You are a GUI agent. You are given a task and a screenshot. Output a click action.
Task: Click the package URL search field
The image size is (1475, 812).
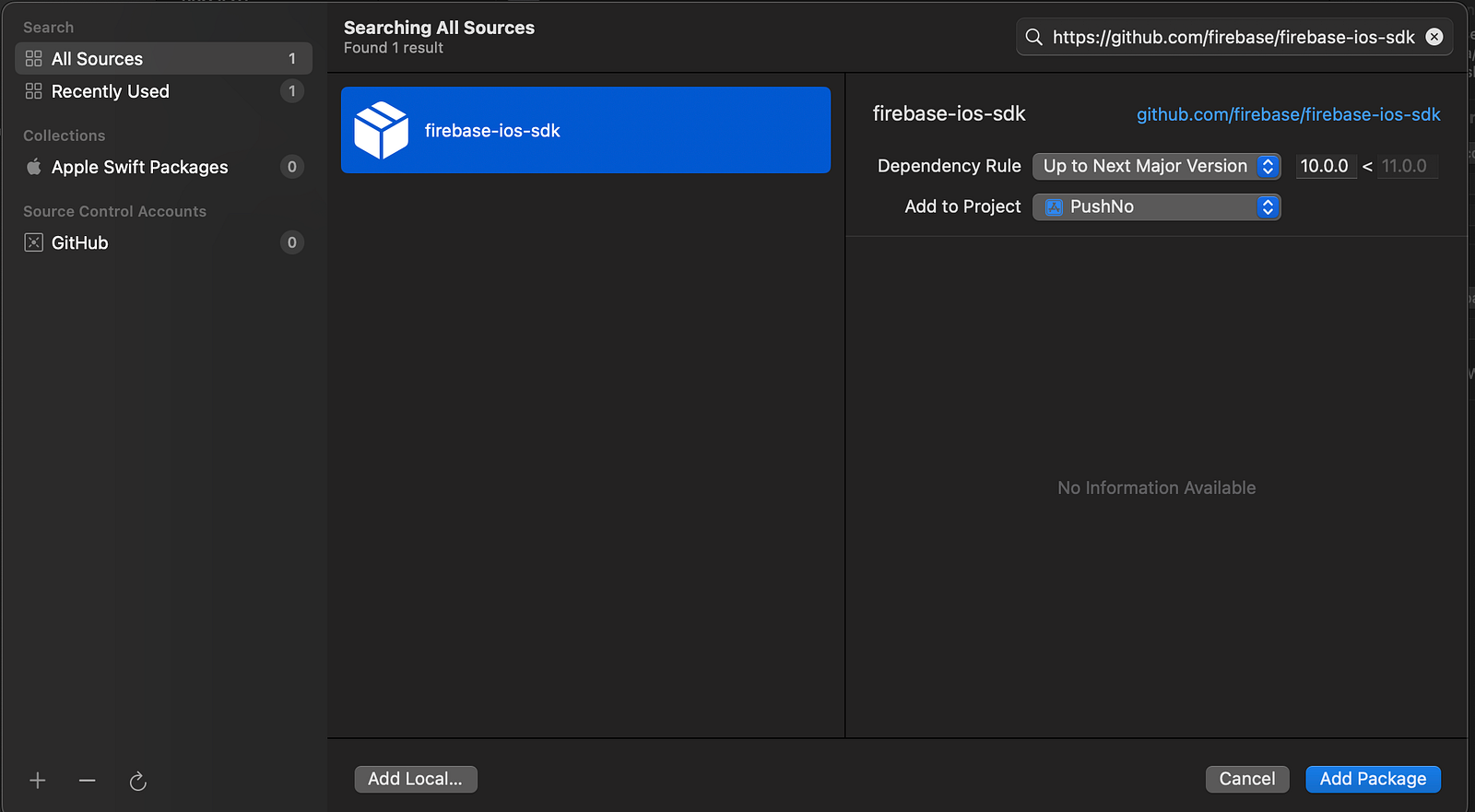click(1233, 37)
